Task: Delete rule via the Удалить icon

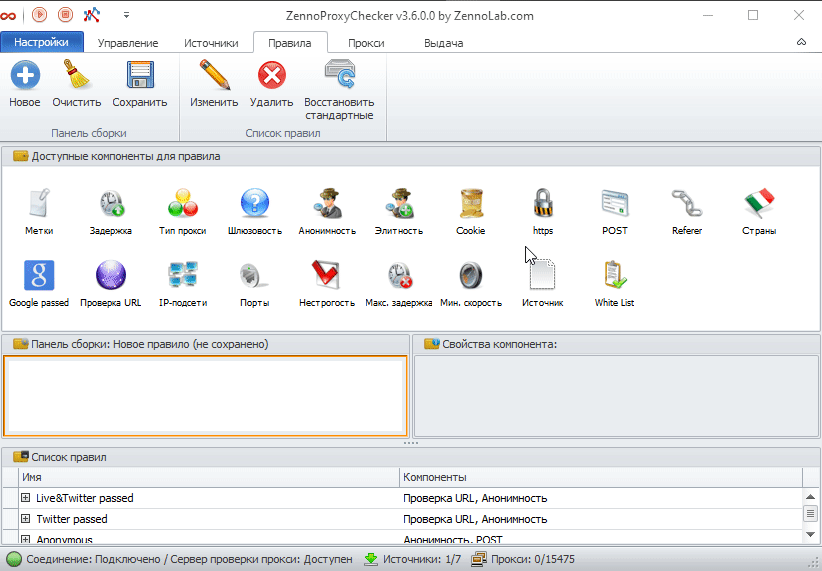Action: pyautogui.click(x=271, y=77)
